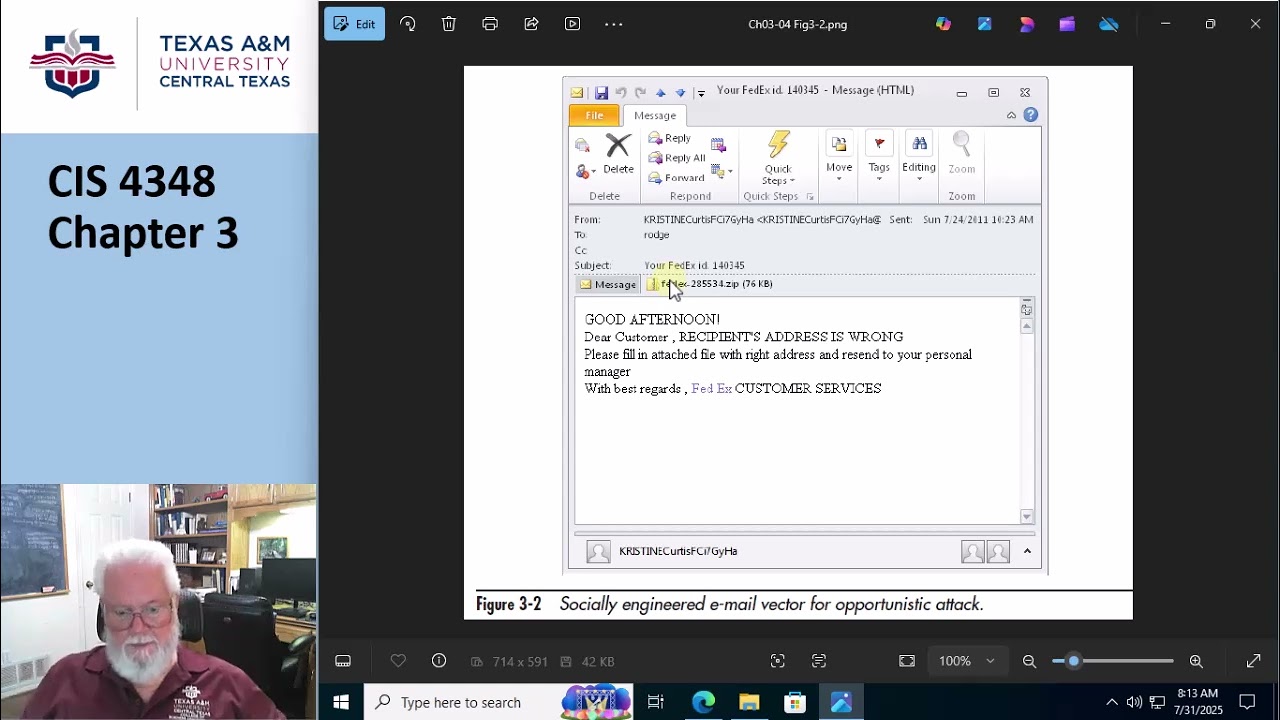Expand the people pane chevron in pictured Outlook
1280x720 pixels.
tap(1027, 551)
